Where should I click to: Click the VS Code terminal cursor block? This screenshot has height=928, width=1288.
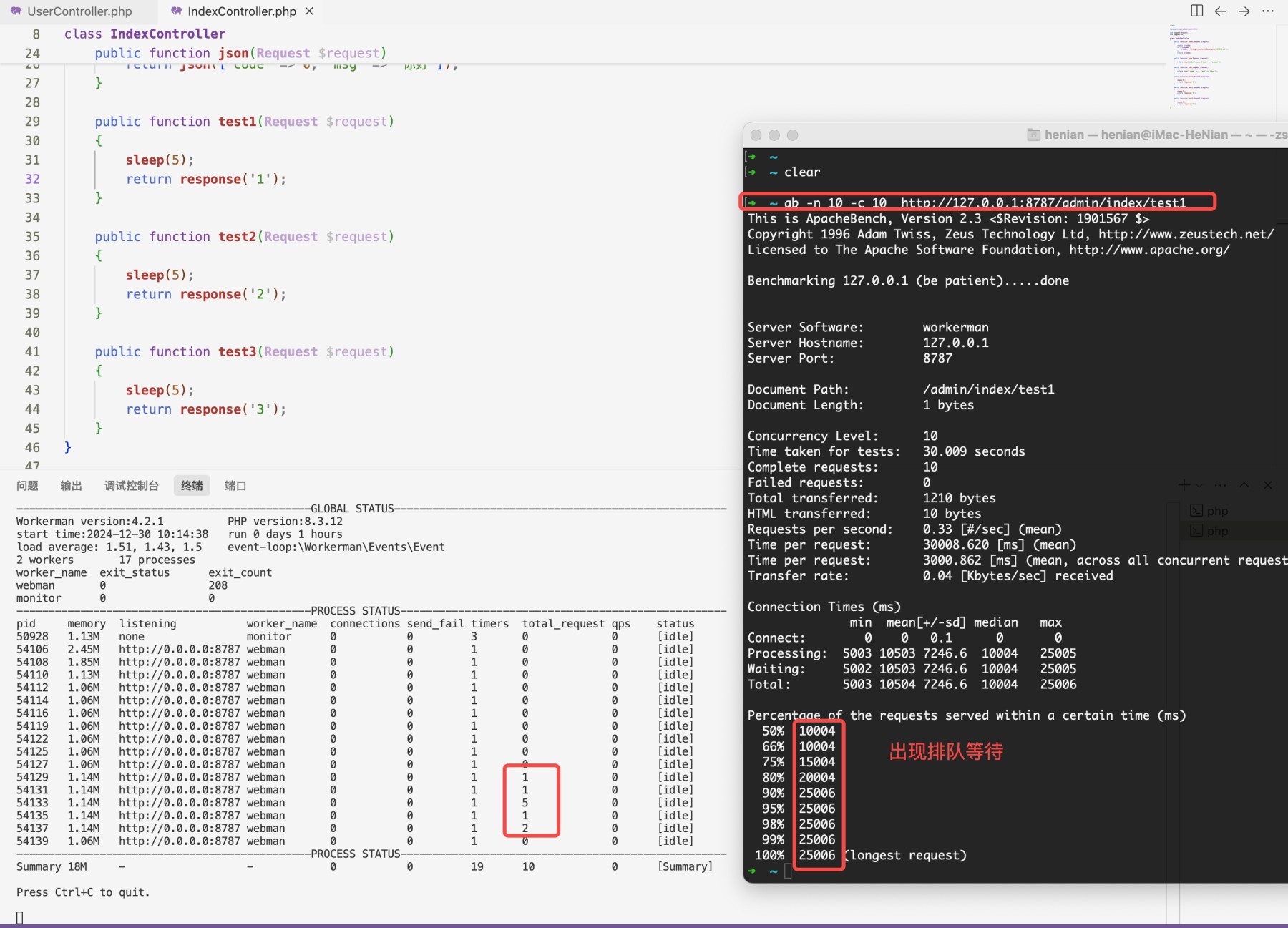(x=19, y=918)
